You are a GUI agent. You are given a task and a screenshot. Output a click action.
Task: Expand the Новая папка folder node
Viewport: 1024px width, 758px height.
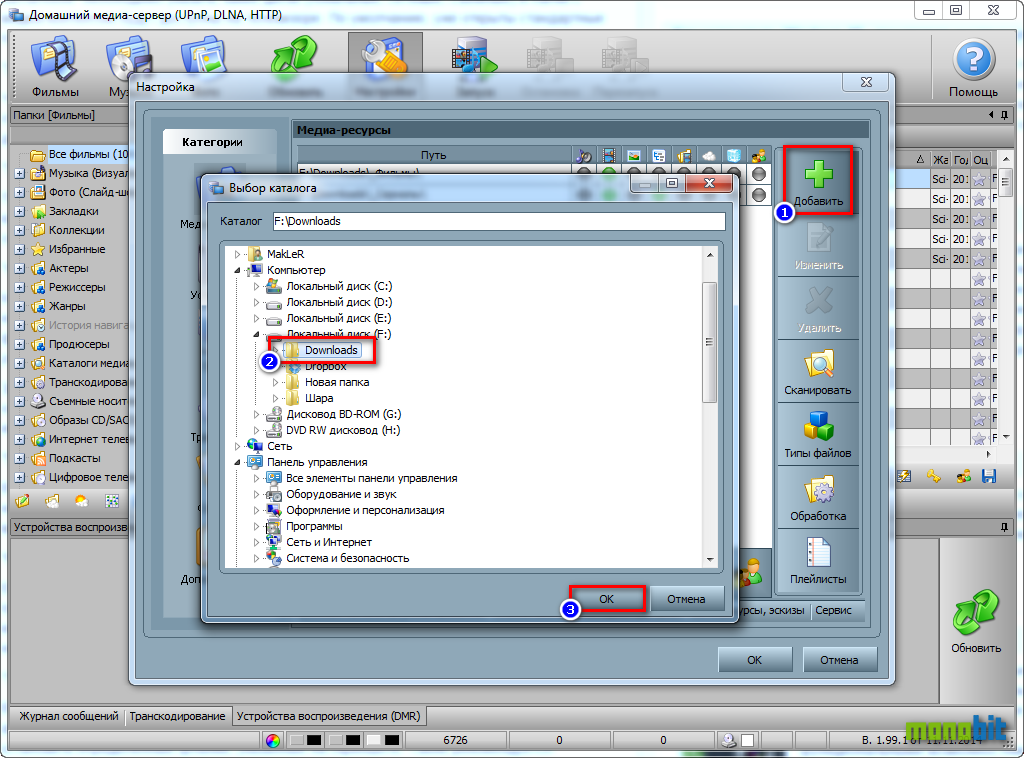275,382
